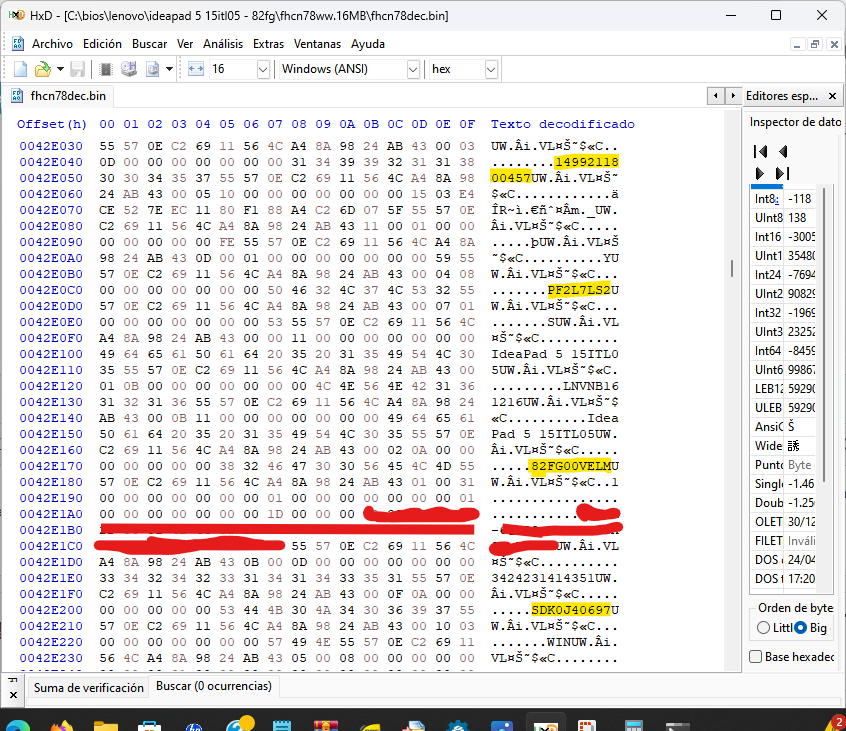Go to previous byte in data inspector

[x=783, y=151]
